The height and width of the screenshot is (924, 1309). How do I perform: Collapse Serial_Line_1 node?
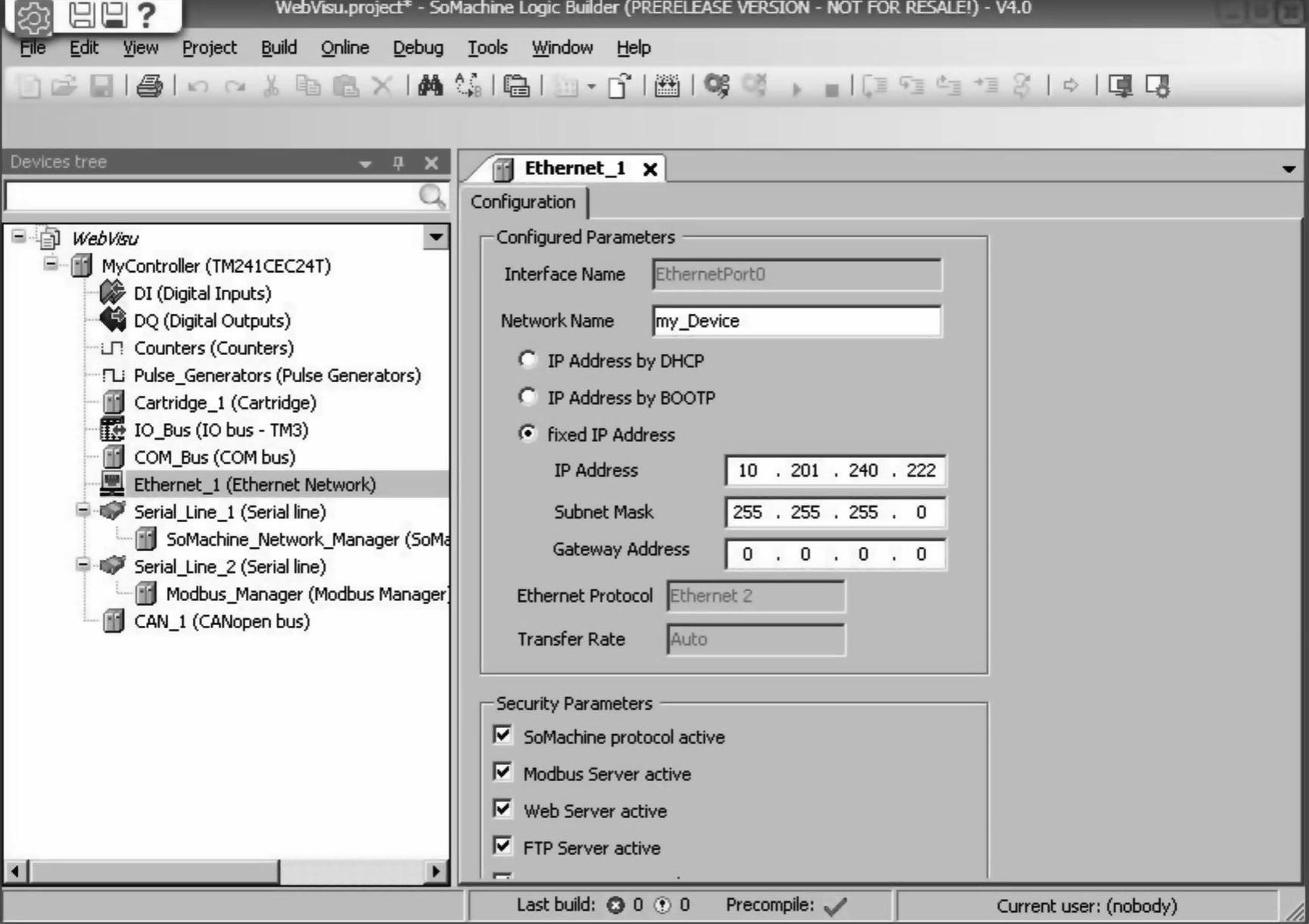tap(83, 510)
